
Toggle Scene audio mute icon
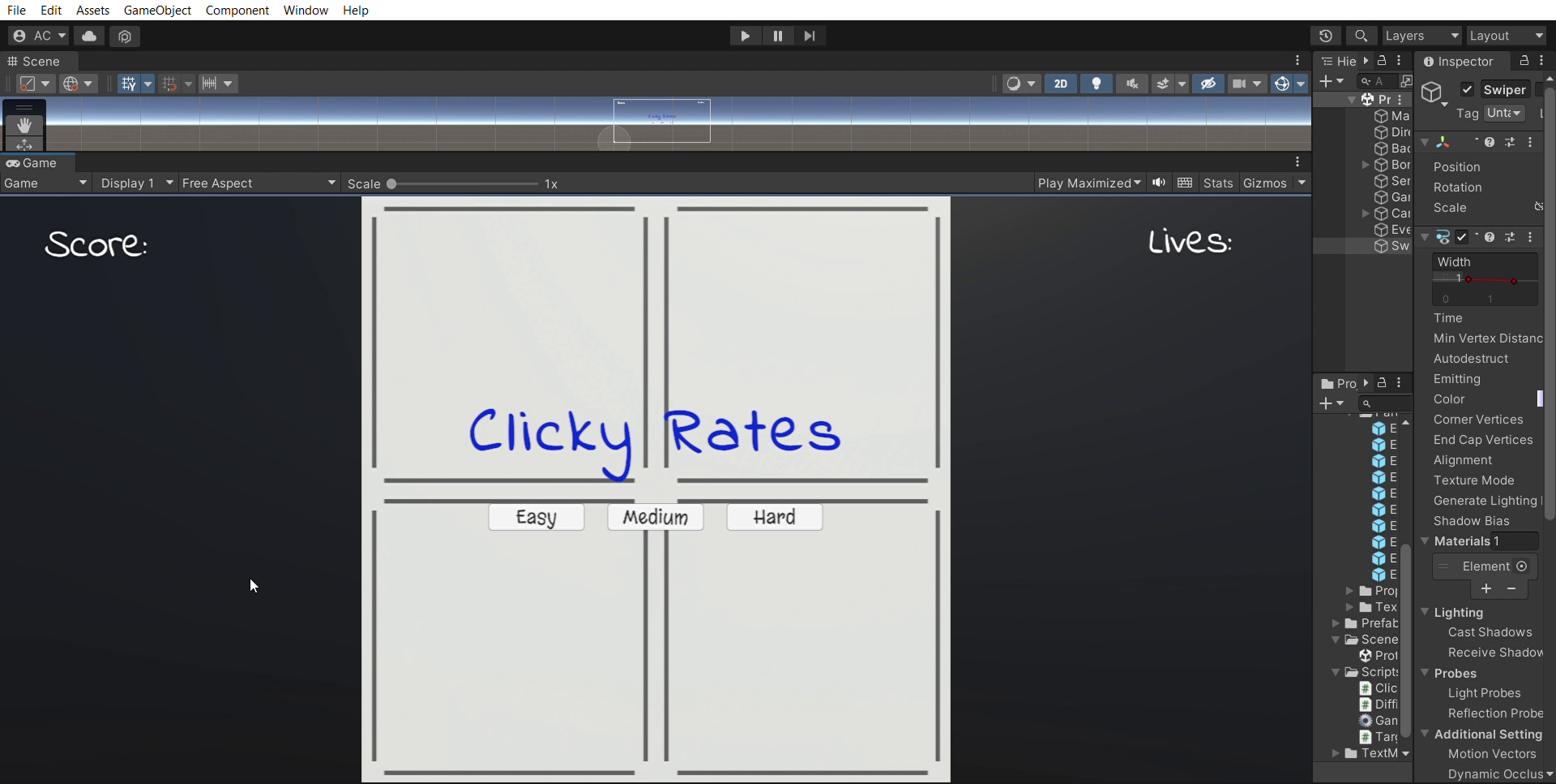pyautogui.click(x=1132, y=83)
